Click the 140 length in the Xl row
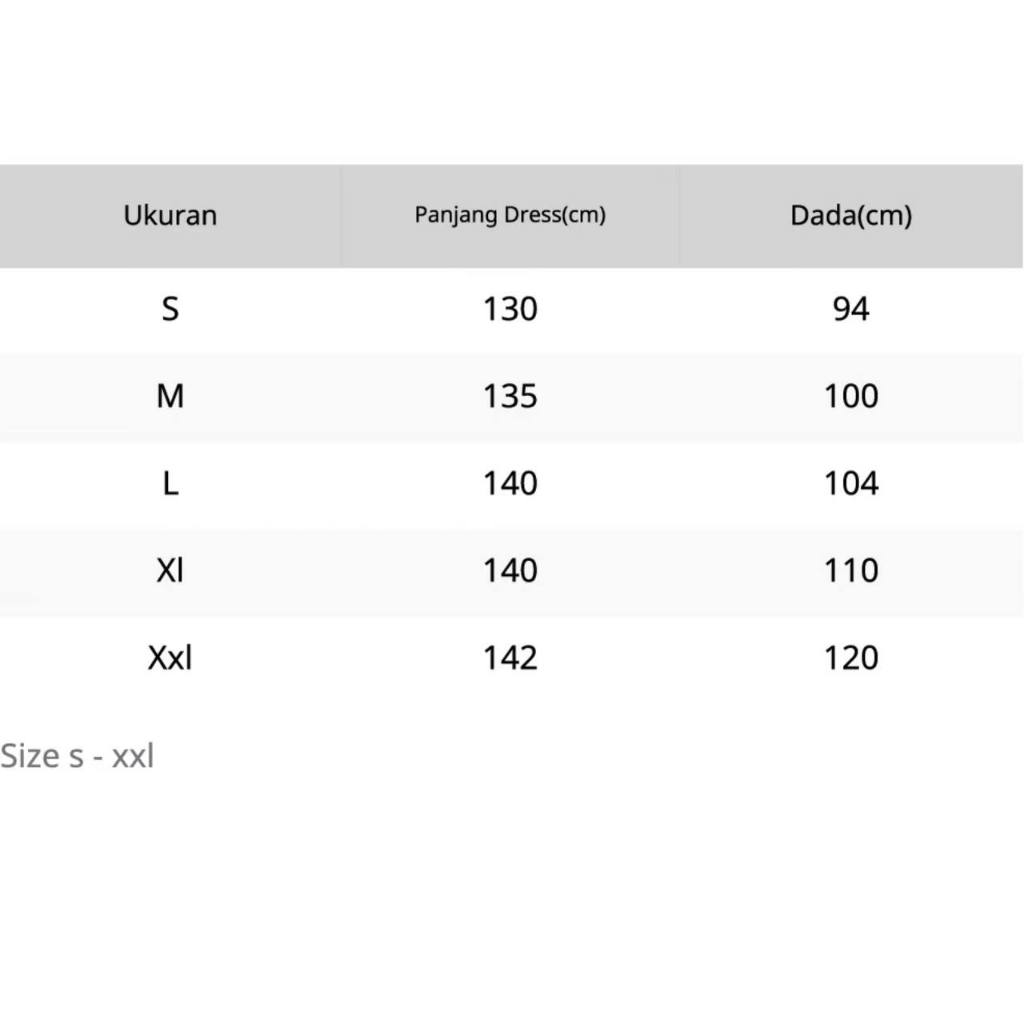Image resolution: width=1024 pixels, height=1024 pixels. (x=510, y=570)
